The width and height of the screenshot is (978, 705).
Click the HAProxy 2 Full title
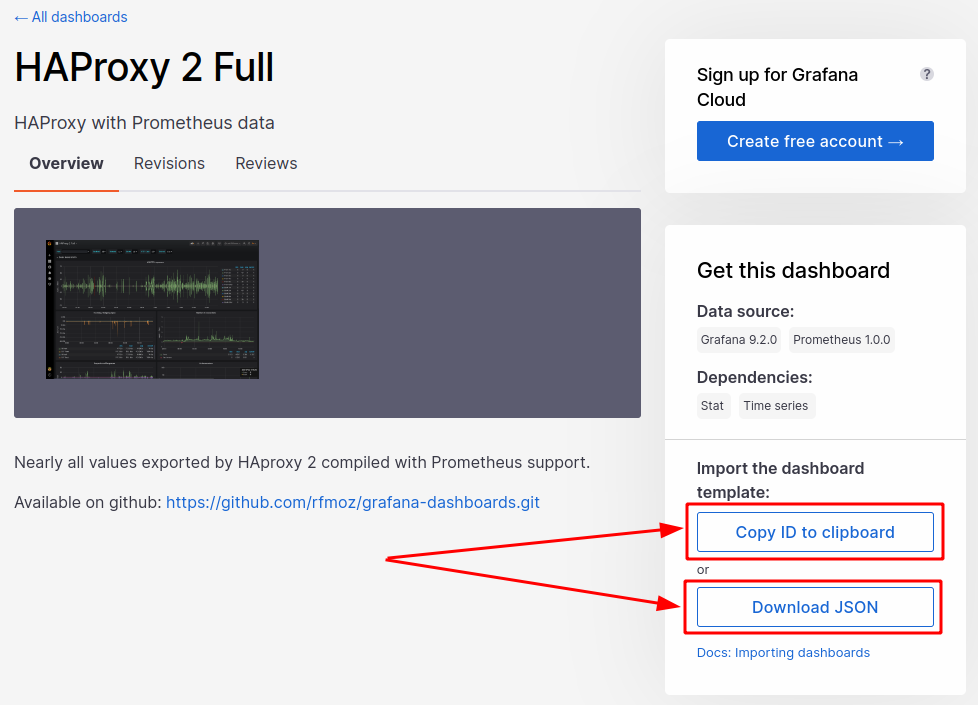click(144, 67)
